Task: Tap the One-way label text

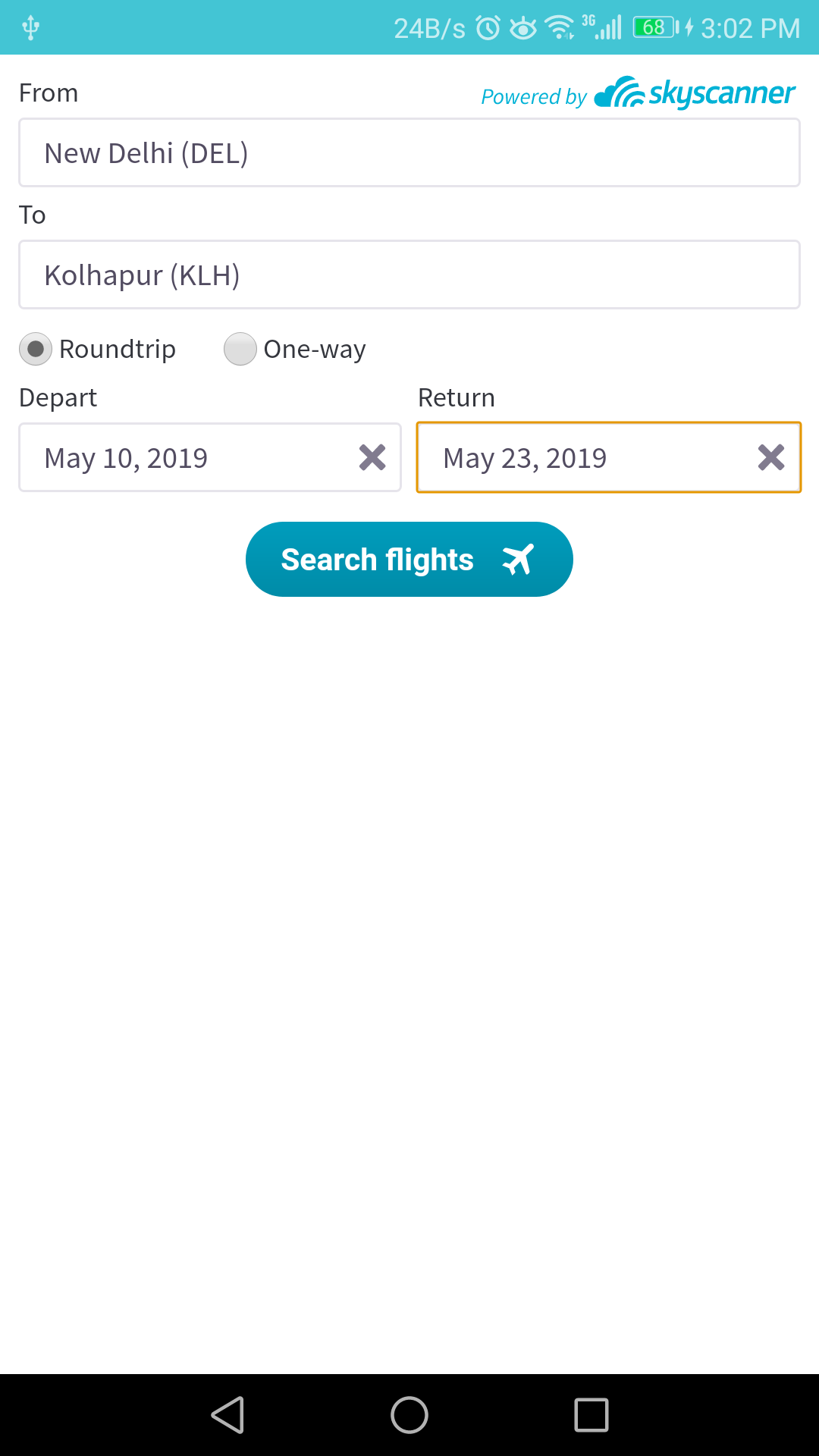Action: pyautogui.click(x=315, y=349)
